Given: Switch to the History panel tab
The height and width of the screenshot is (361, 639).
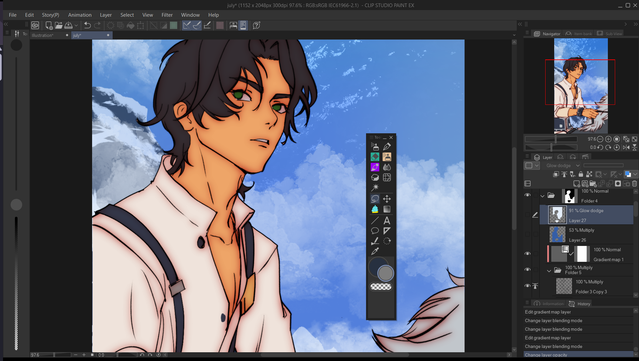Looking at the screenshot, I should click(x=580, y=304).
